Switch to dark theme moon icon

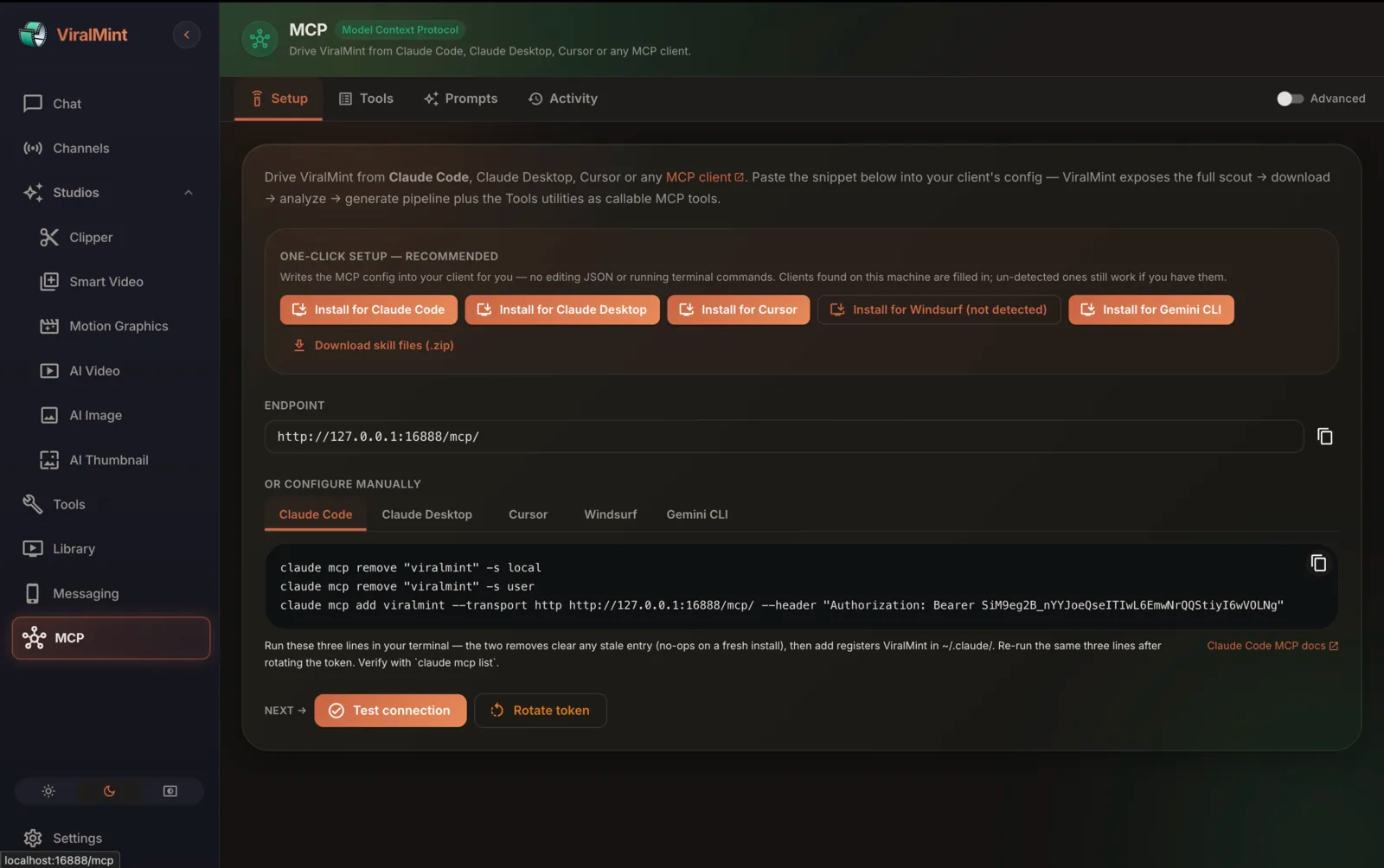pos(109,791)
